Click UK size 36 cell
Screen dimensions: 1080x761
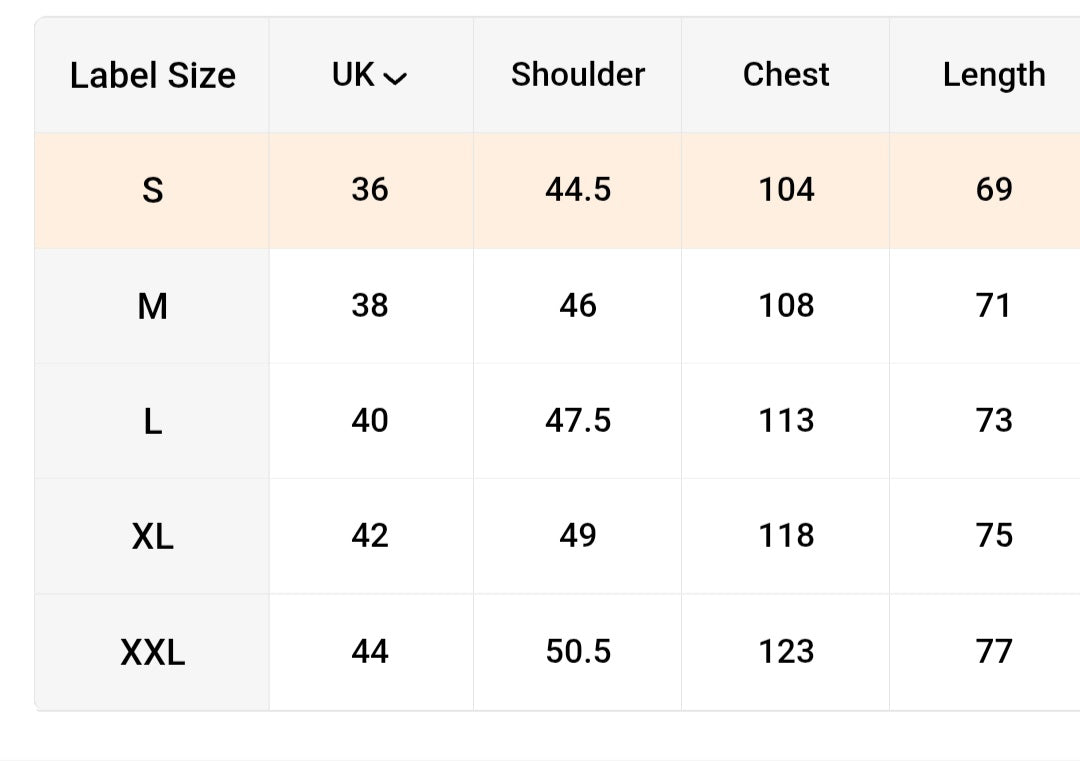pyautogui.click(x=370, y=189)
